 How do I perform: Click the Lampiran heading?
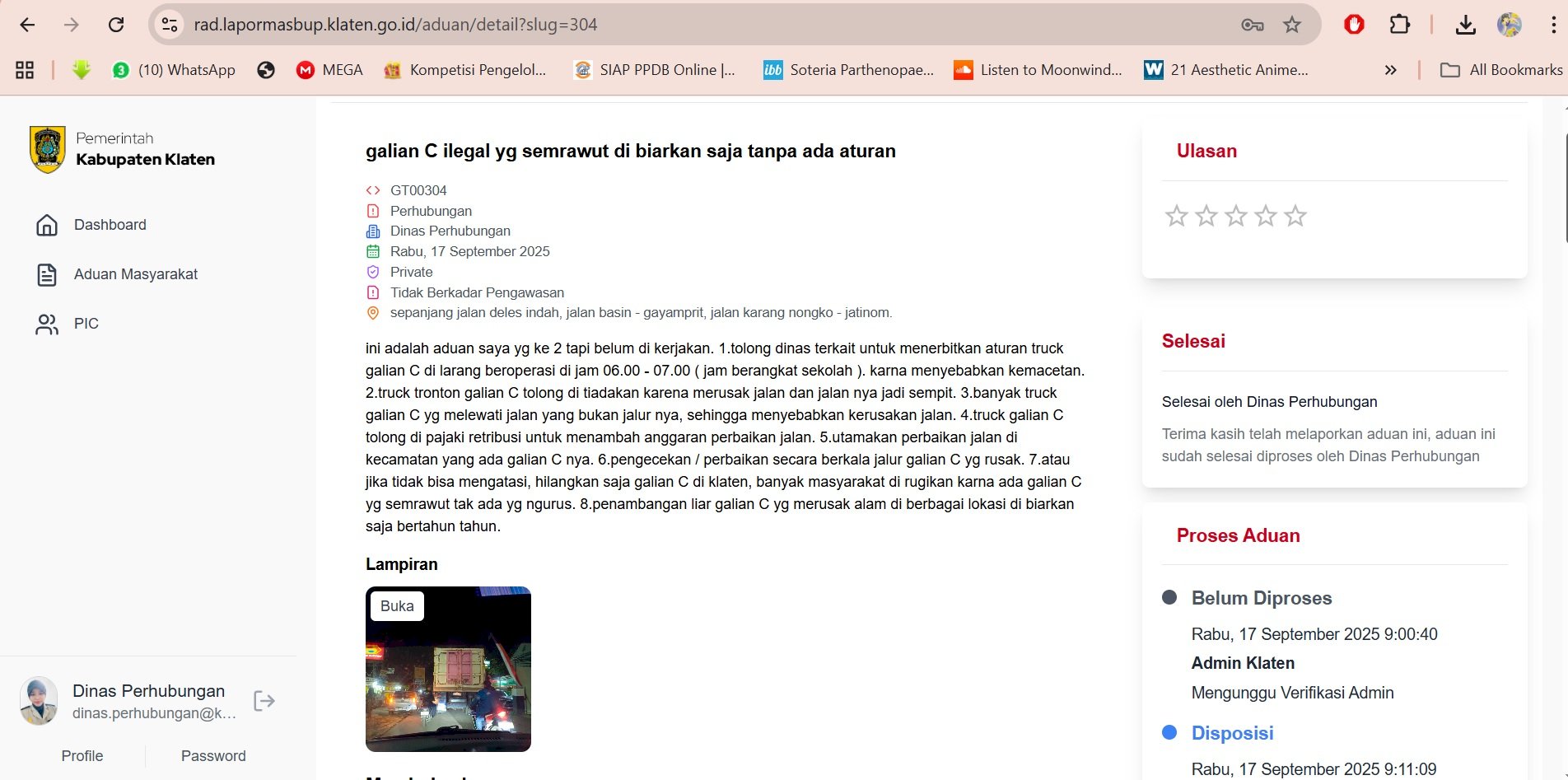402,564
